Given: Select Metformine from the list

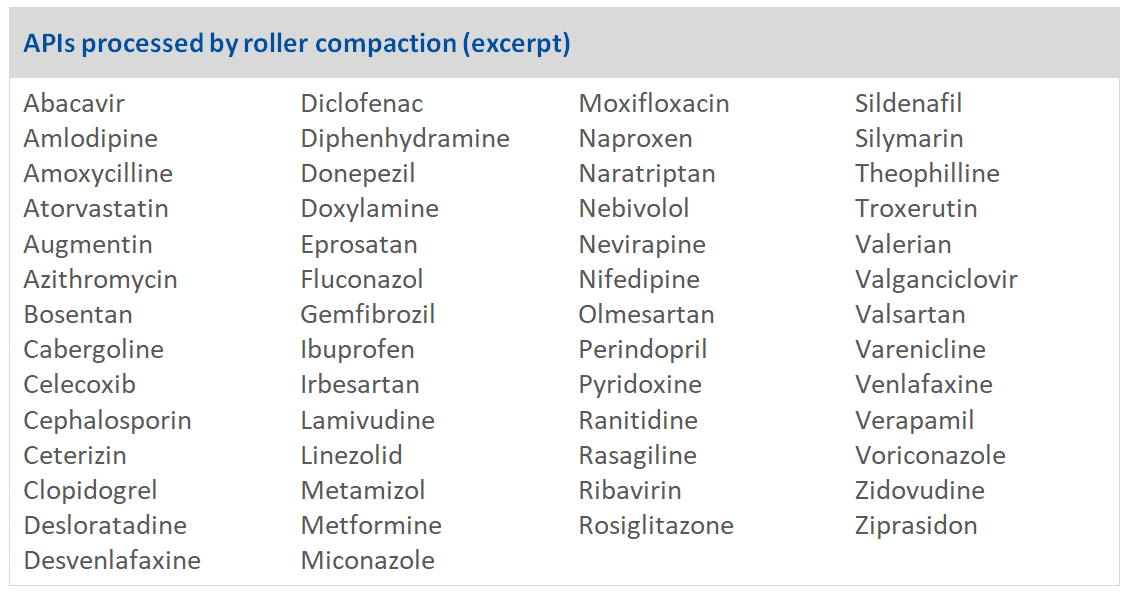Looking at the screenshot, I should (372, 525).
